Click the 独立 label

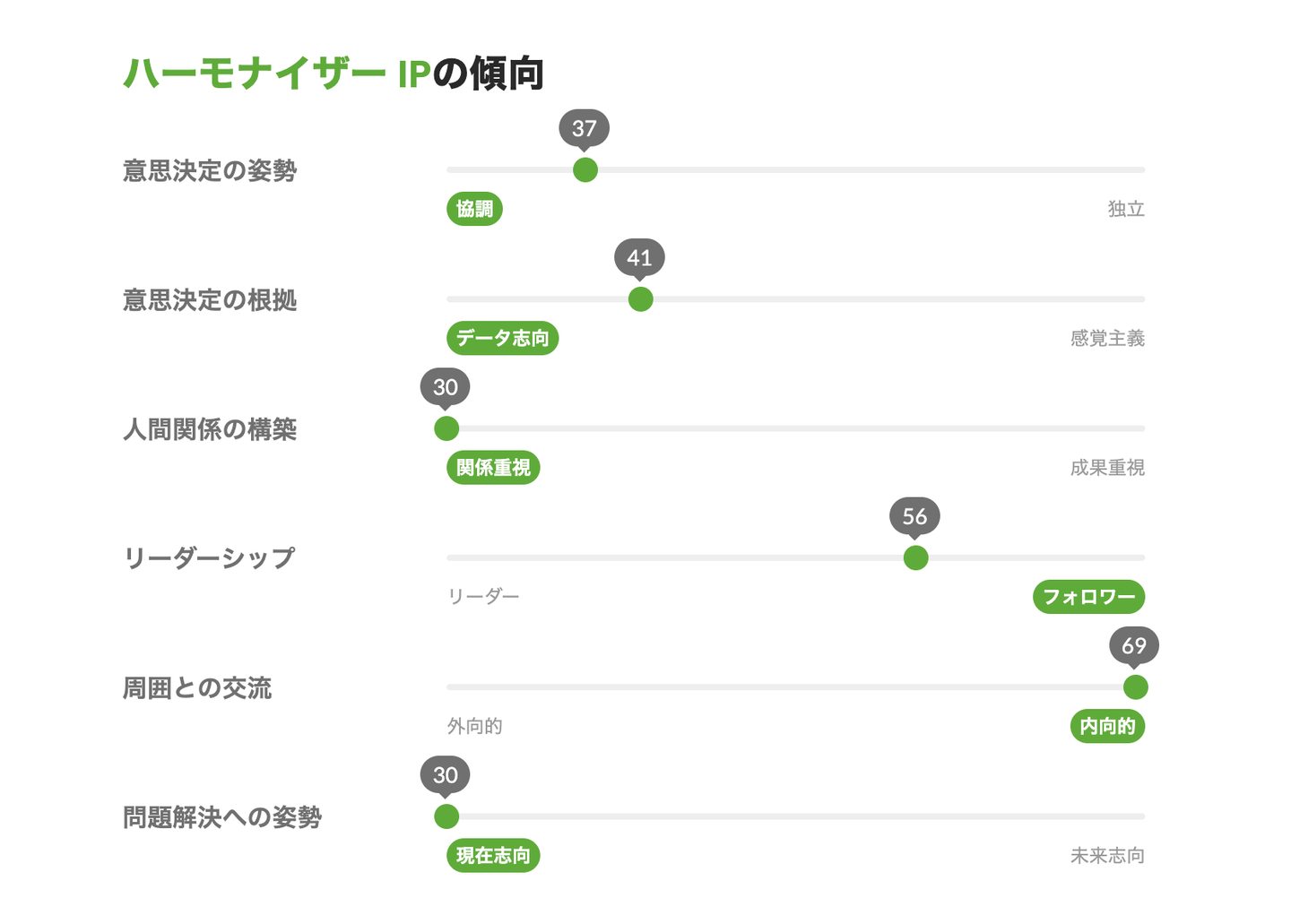point(1126,209)
